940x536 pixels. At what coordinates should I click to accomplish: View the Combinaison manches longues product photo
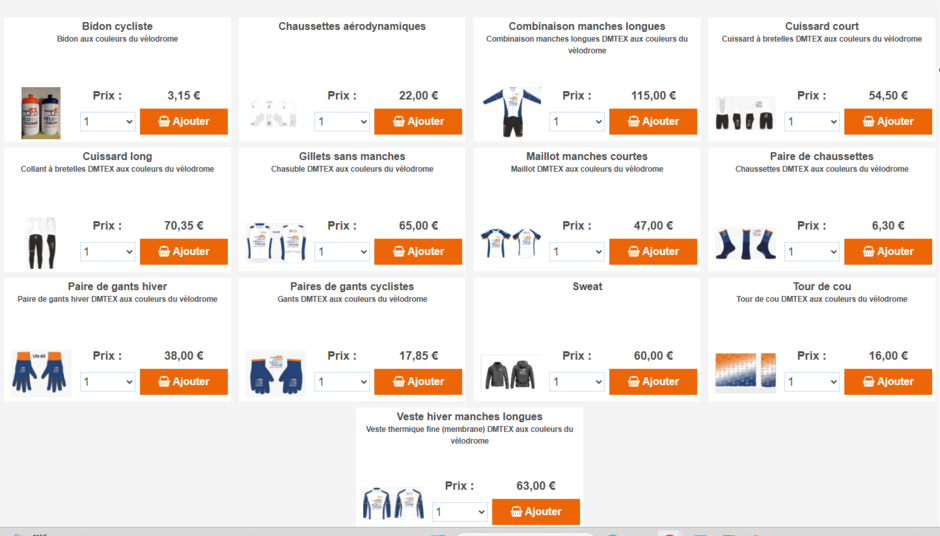coord(511,111)
